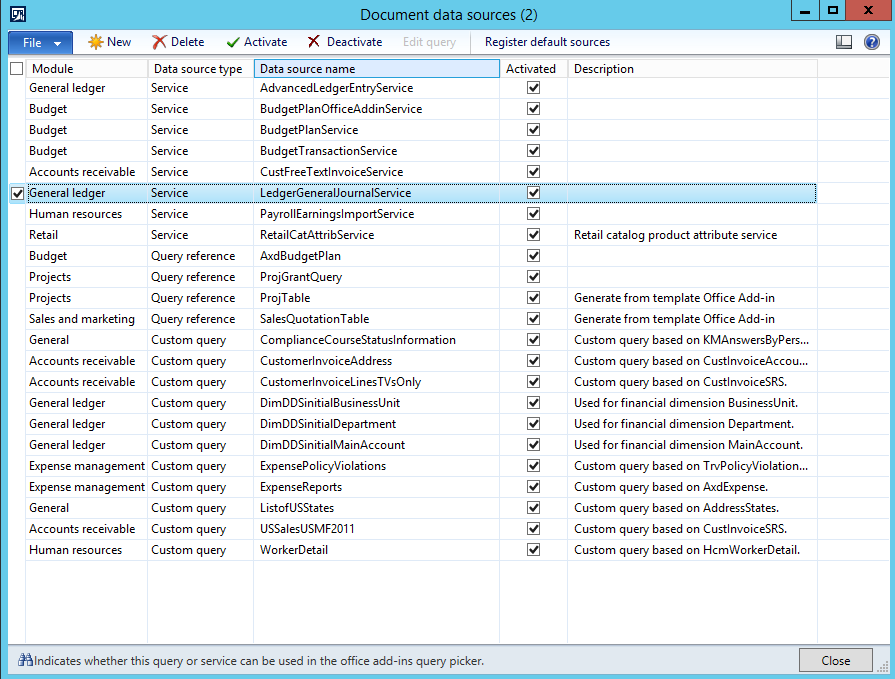Click the red Delete X icon

159,42
